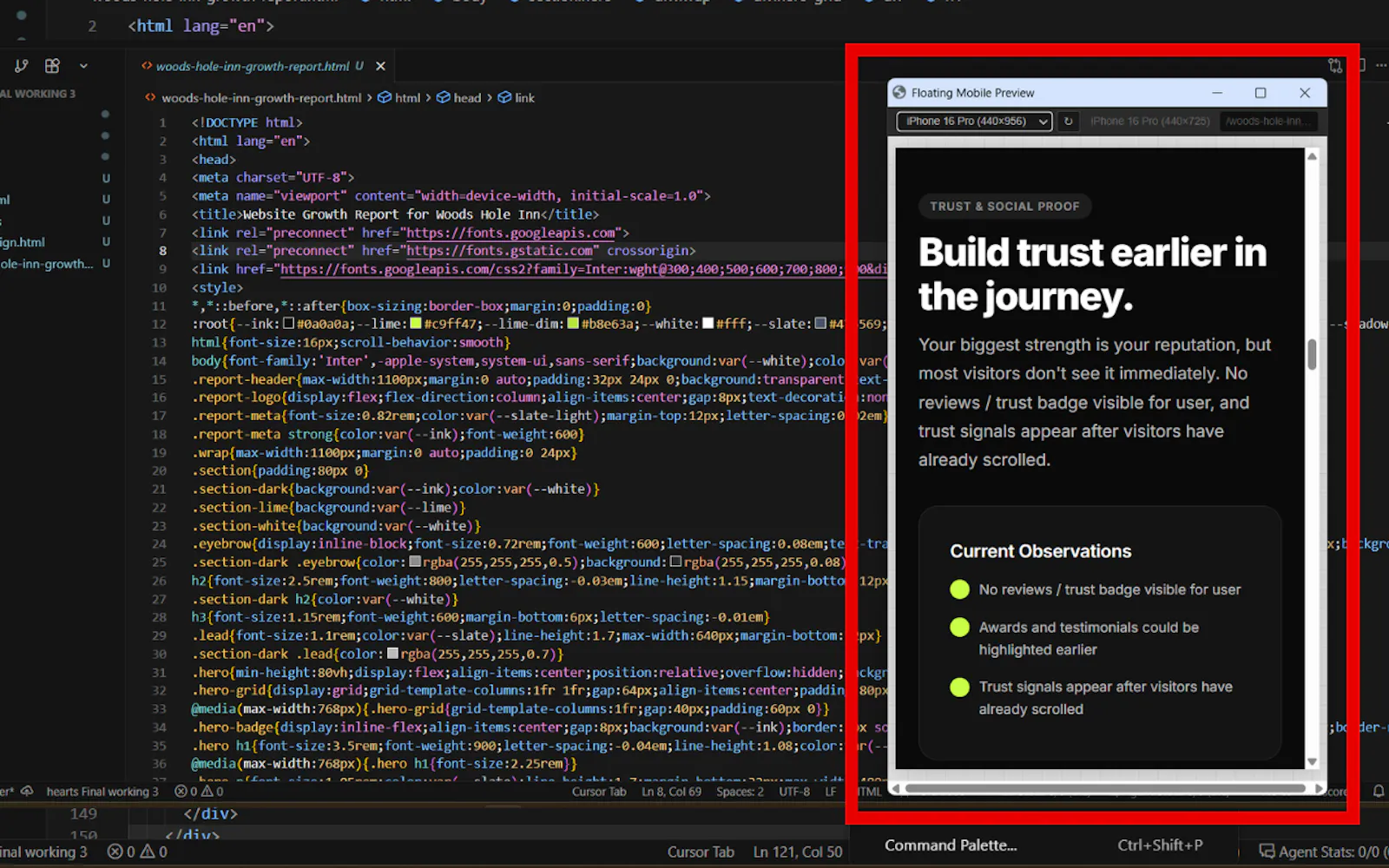Click the Current Observations card title
This screenshot has width=1389, height=868.
(1040, 551)
